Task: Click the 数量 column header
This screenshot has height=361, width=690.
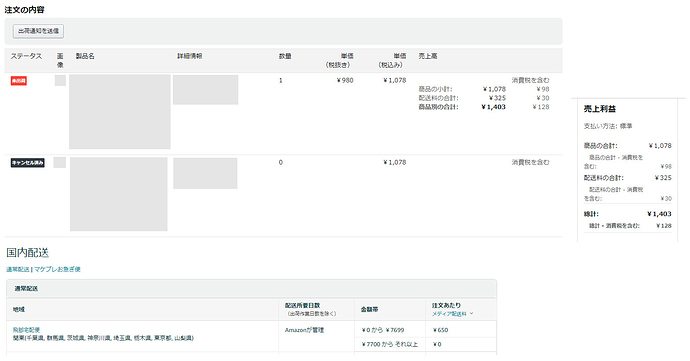Action: [285, 56]
